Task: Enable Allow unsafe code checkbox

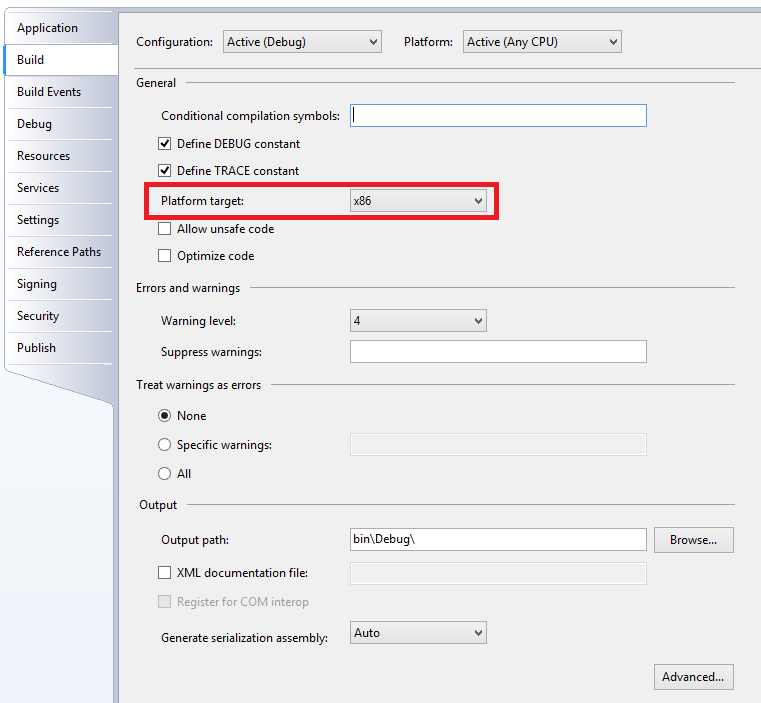Action: pyautogui.click(x=165, y=229)
